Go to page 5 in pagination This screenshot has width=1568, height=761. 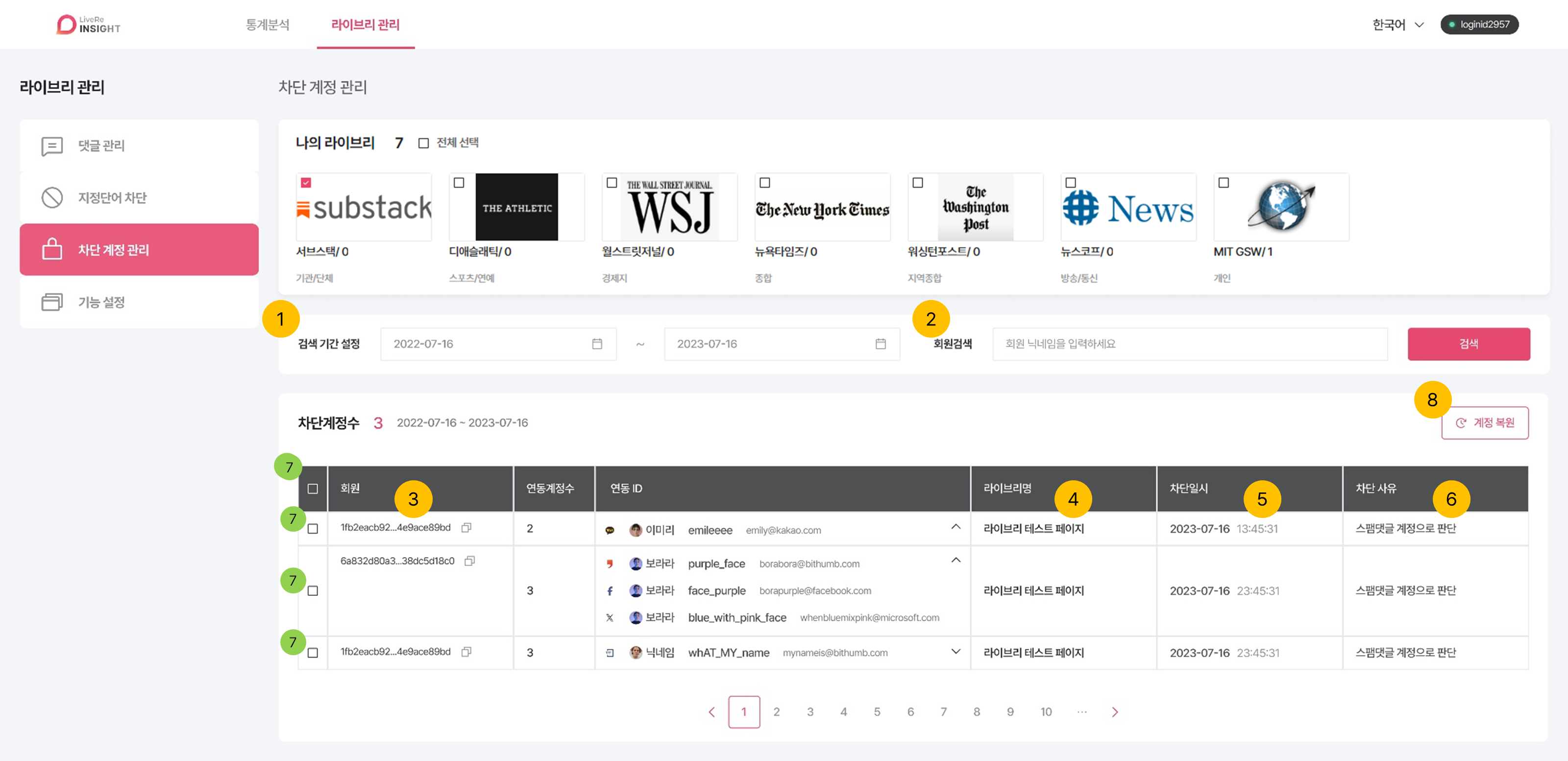click(877, 712)
